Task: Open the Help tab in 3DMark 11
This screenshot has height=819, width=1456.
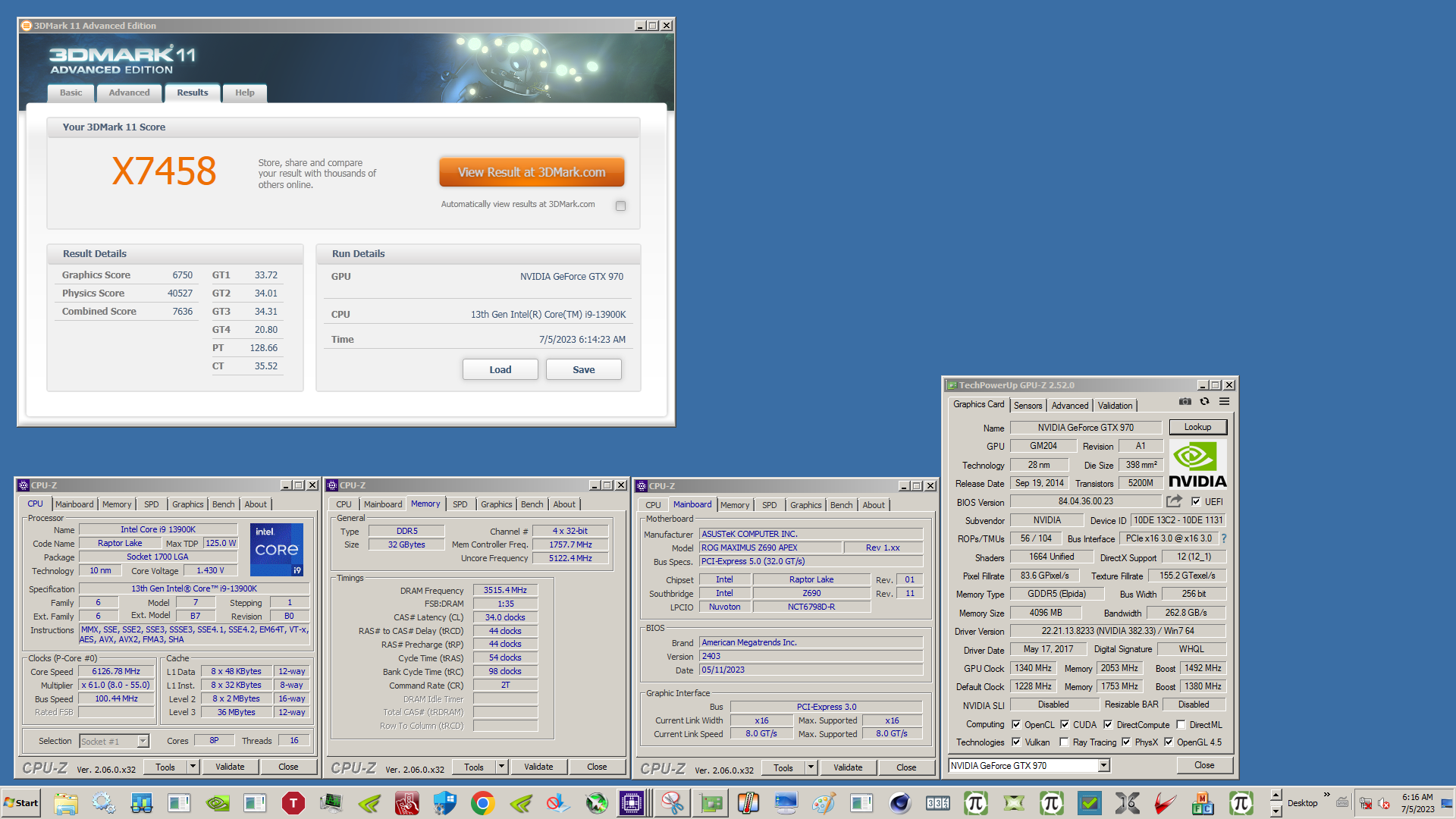Action: pyautogui.click(x=245, y=93)
